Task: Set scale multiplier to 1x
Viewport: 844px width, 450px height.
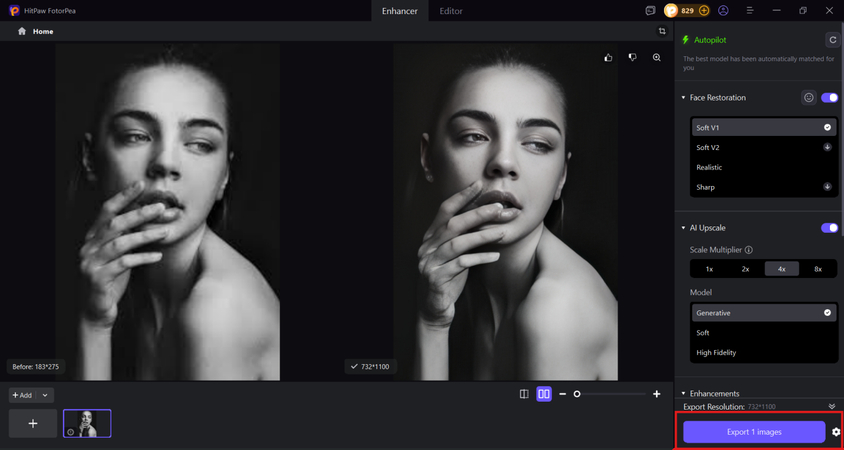Action: (709, 269)
